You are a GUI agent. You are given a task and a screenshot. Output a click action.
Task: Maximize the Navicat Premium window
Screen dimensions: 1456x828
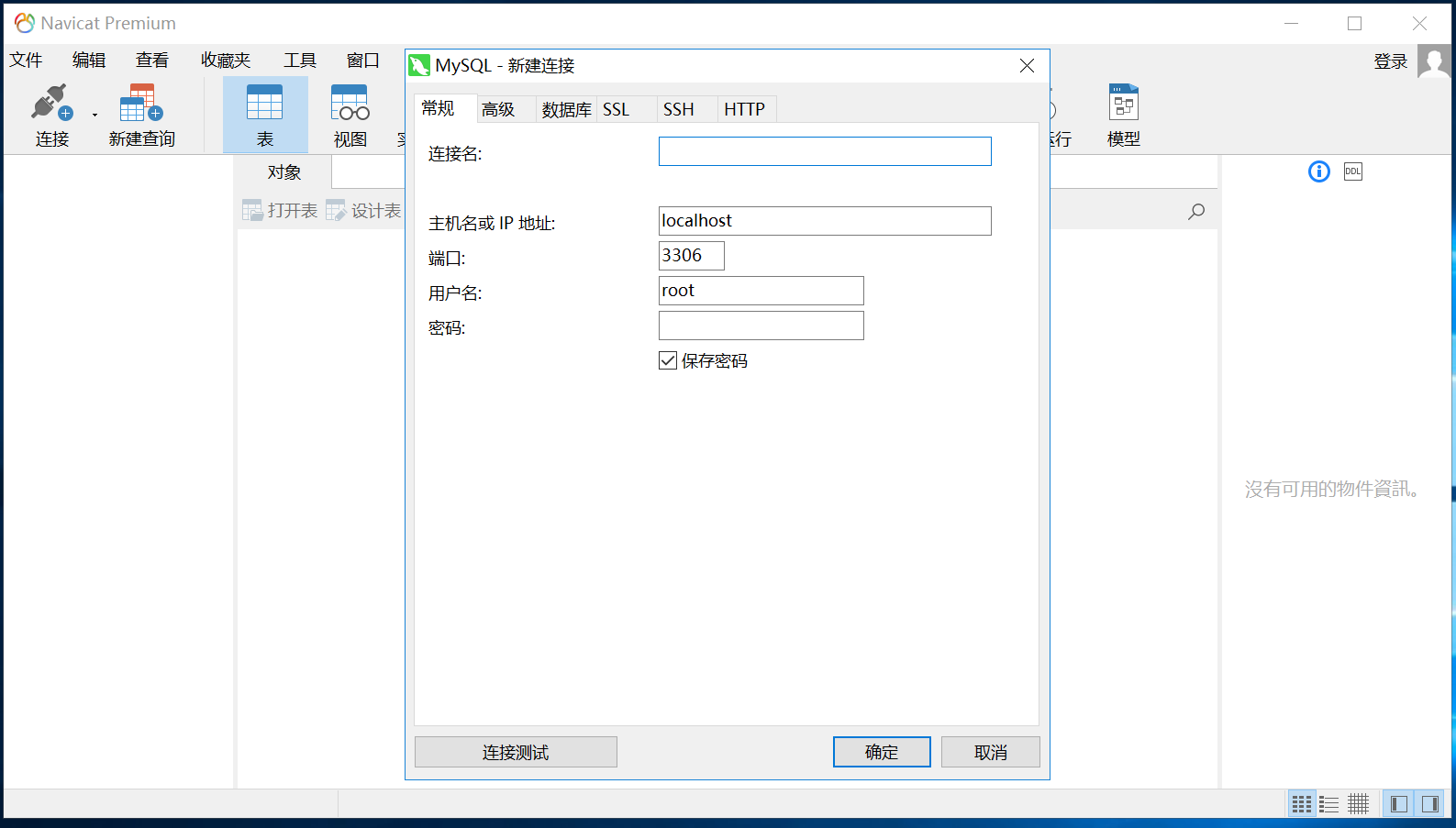tap(1355, 24)
